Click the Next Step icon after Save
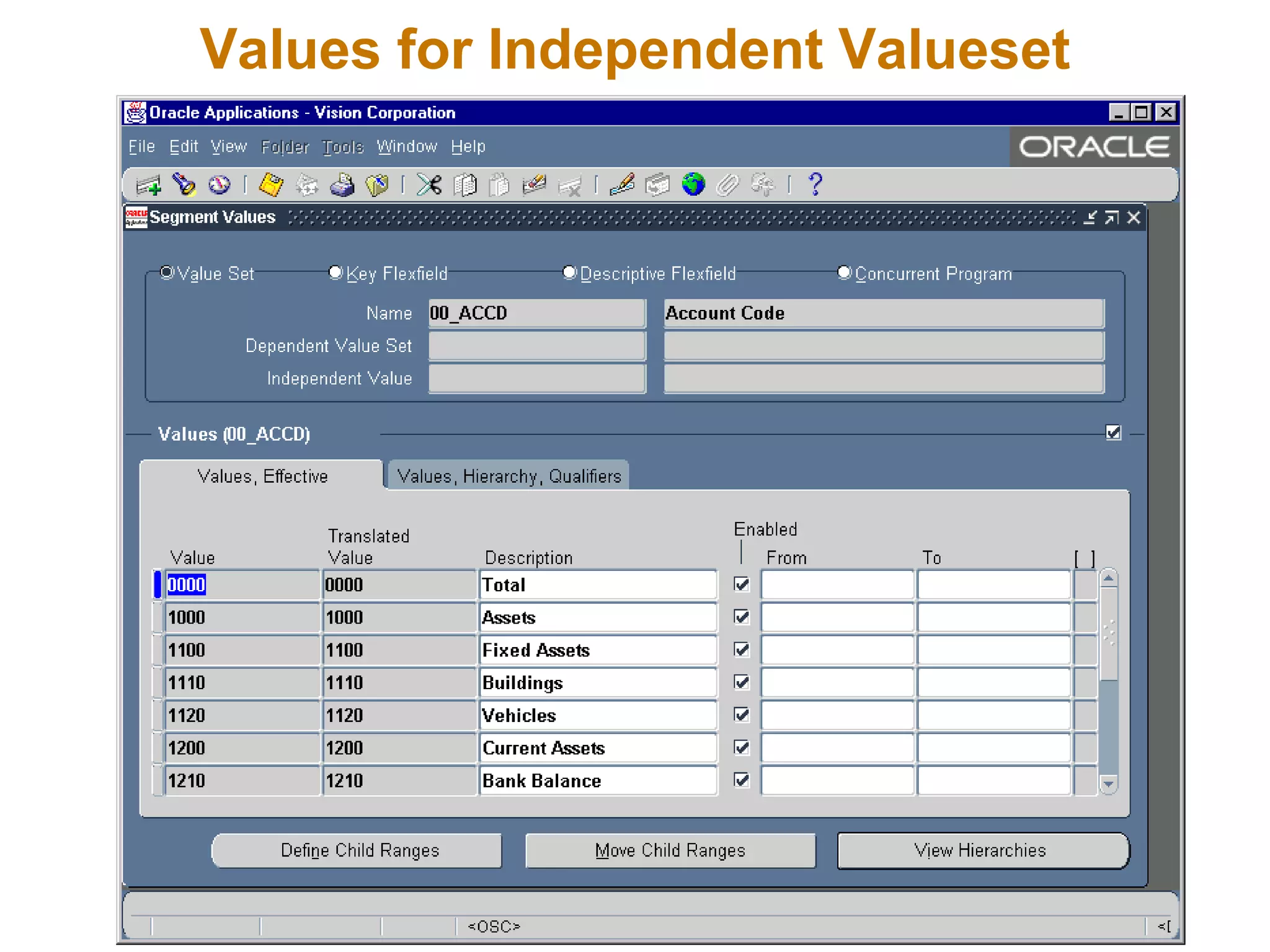Screen dimensions: 1270x952 click(307, 185)
